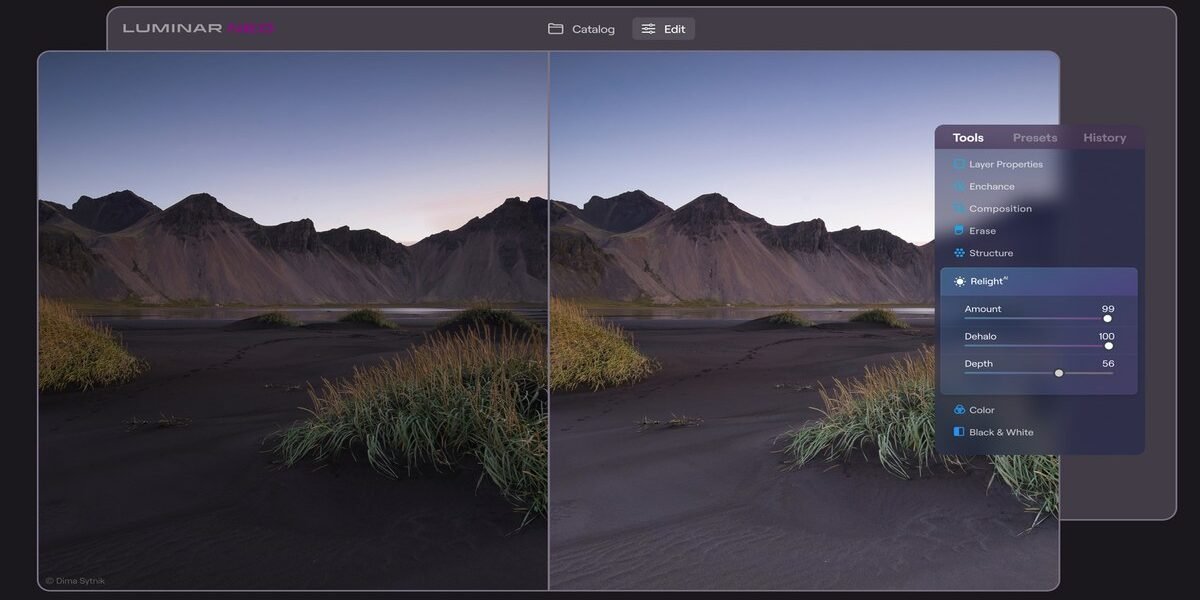Expand the Black & White tool entry

[x=1039, y=432]
